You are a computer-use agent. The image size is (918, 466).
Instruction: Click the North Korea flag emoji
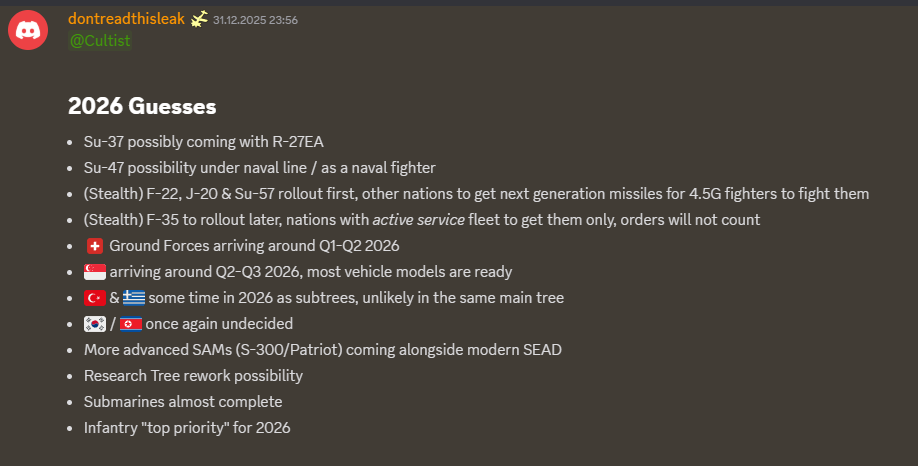[131, 324]
